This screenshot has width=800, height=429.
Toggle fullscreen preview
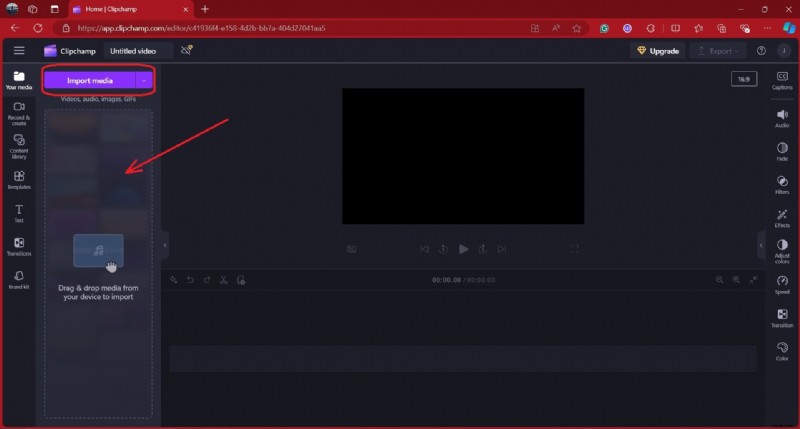tap(574, 249)
